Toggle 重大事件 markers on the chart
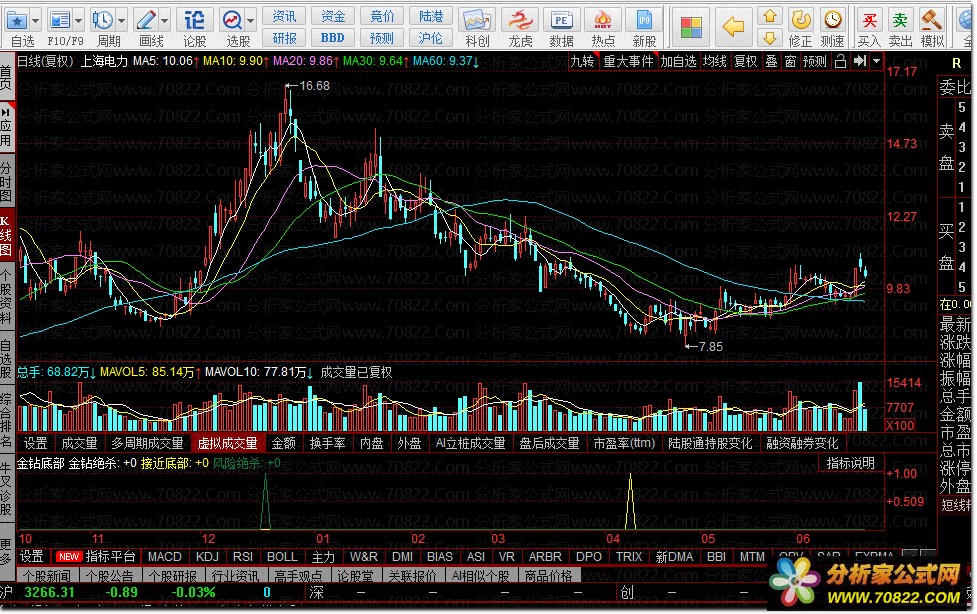977x614 pixels. point(628,61)
